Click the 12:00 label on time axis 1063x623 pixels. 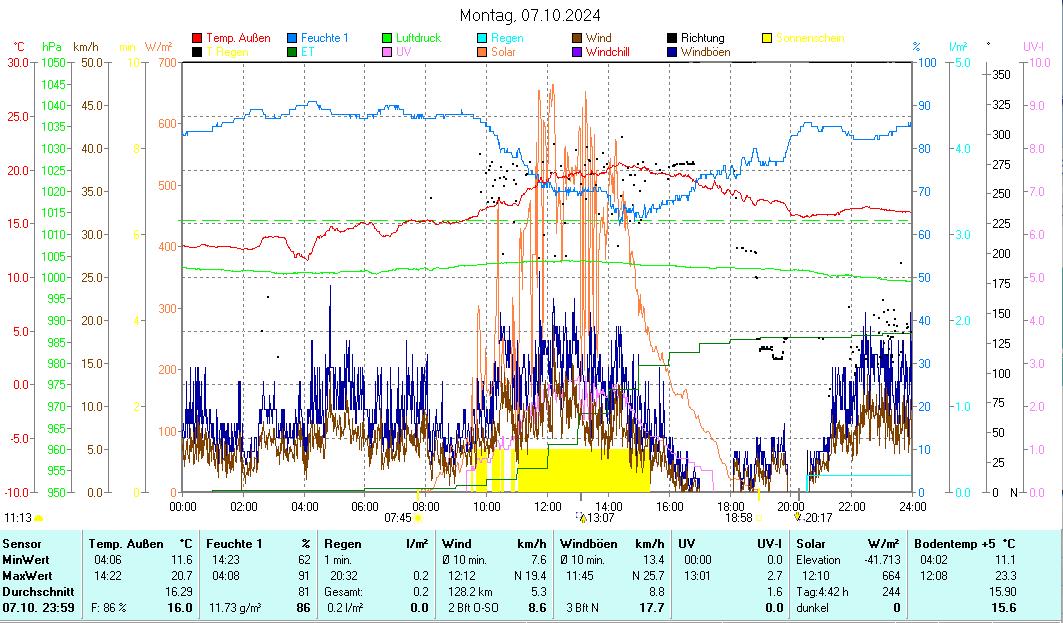click(x=547, y=506)
